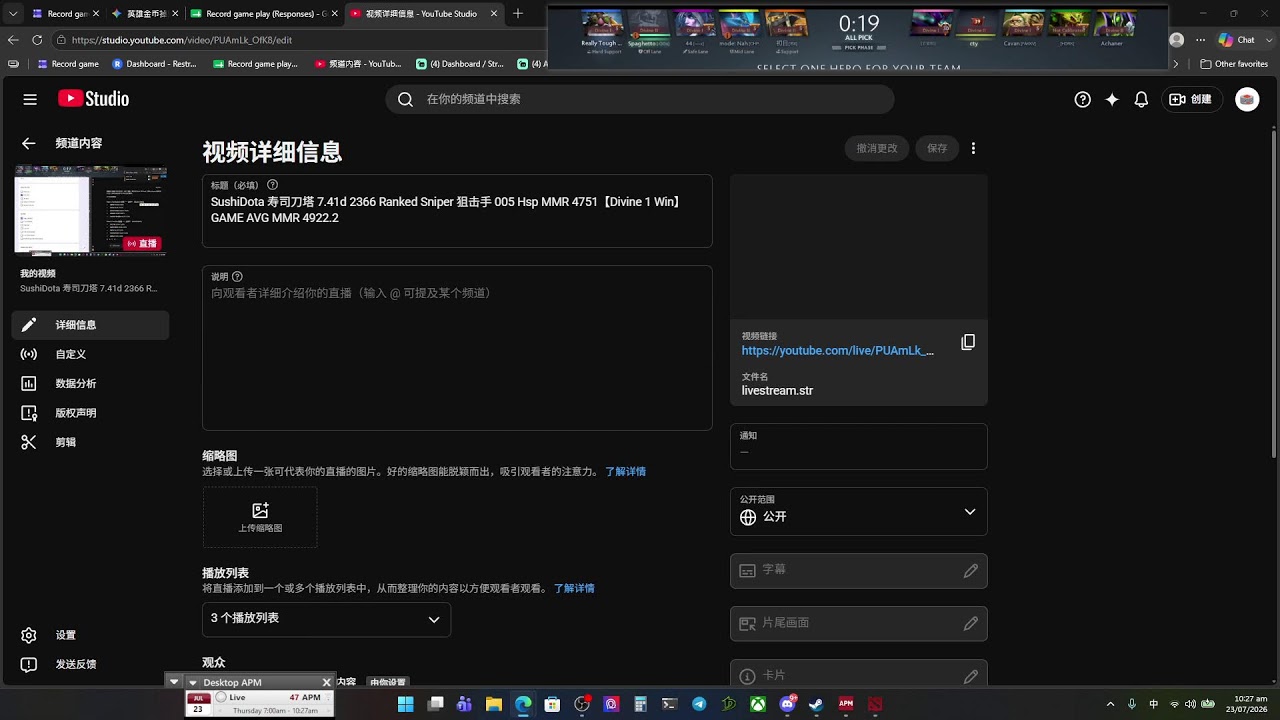Open Dota 2 from the taskbar
Screen dimensions: 1280x720
875,704
